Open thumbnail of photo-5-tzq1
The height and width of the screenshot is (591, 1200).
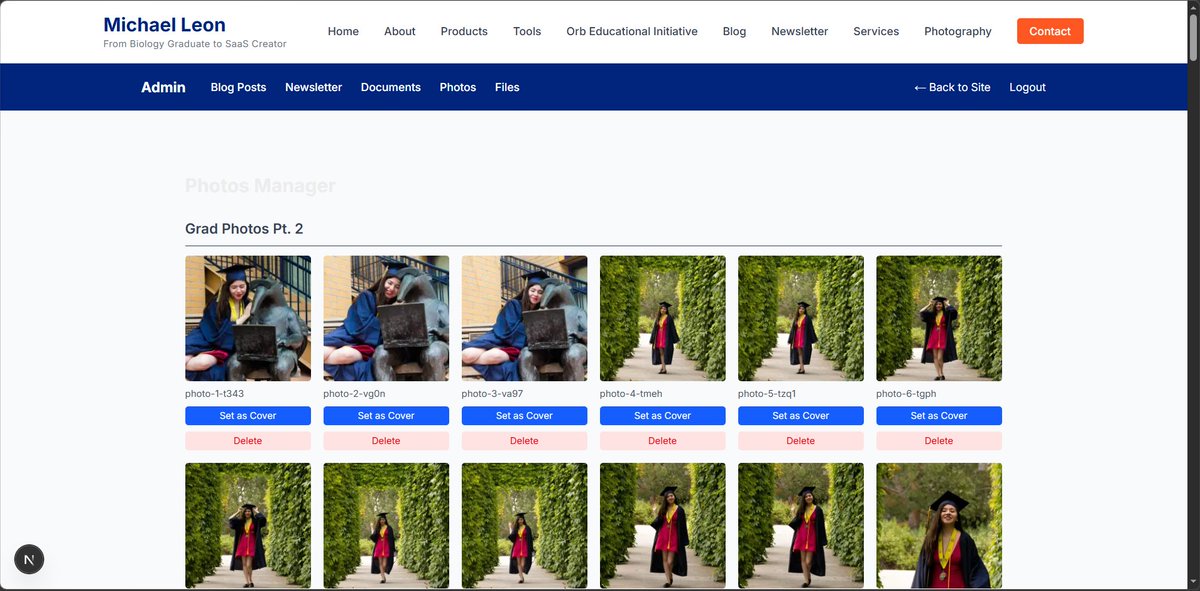coord(801,318)
